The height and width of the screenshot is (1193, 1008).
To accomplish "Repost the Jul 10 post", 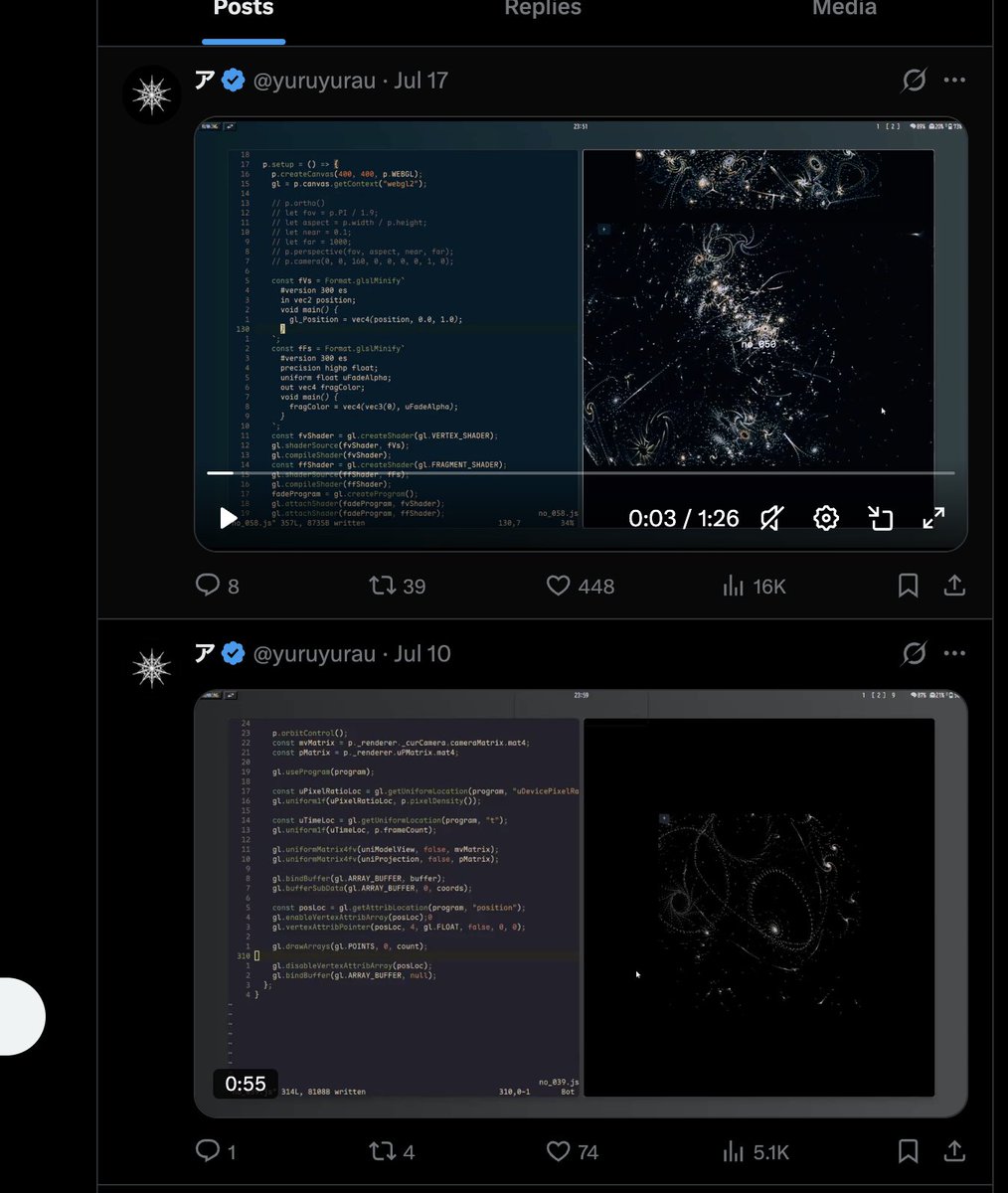I will click(392, 1151).
